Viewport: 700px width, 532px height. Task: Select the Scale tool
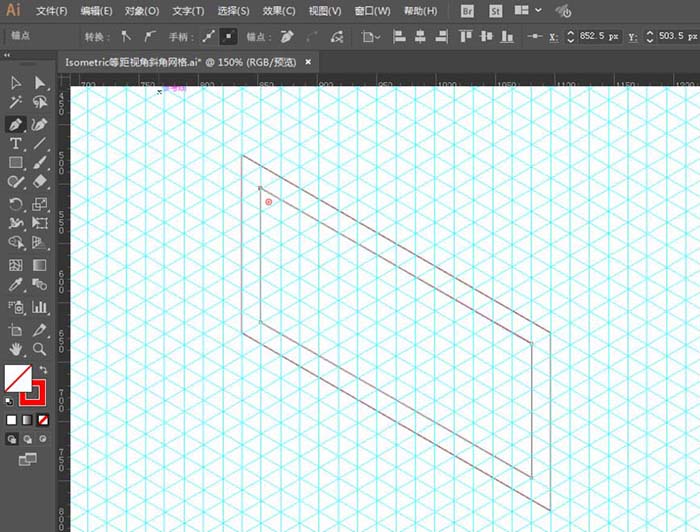click(39, 204)
